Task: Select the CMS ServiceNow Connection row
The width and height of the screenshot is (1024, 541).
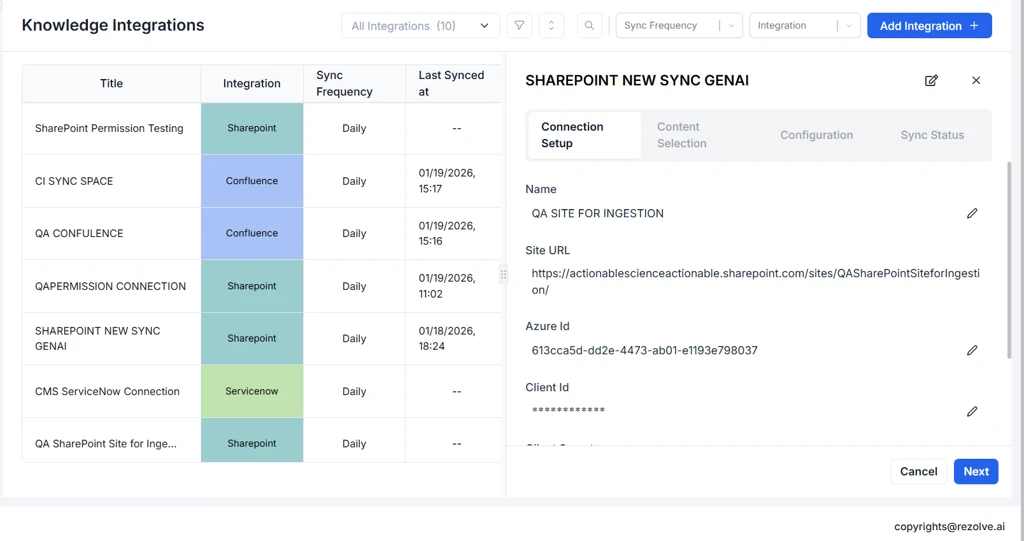Action: pyautogui.click(x=108, y=391)
